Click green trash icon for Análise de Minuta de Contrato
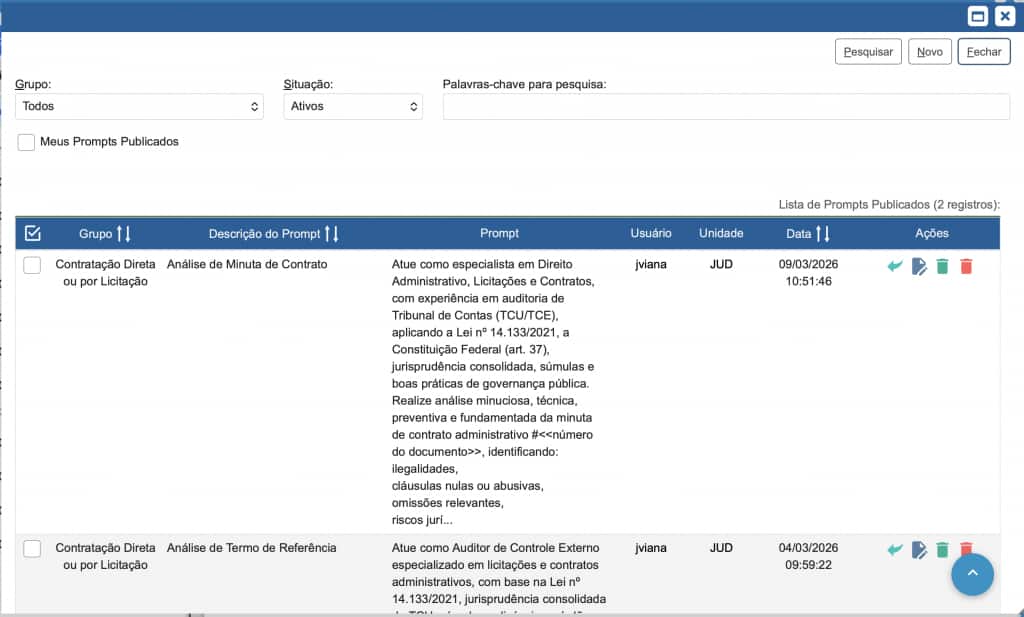Viewport: 1024px width, 617px height. click(x=942, y=266)
